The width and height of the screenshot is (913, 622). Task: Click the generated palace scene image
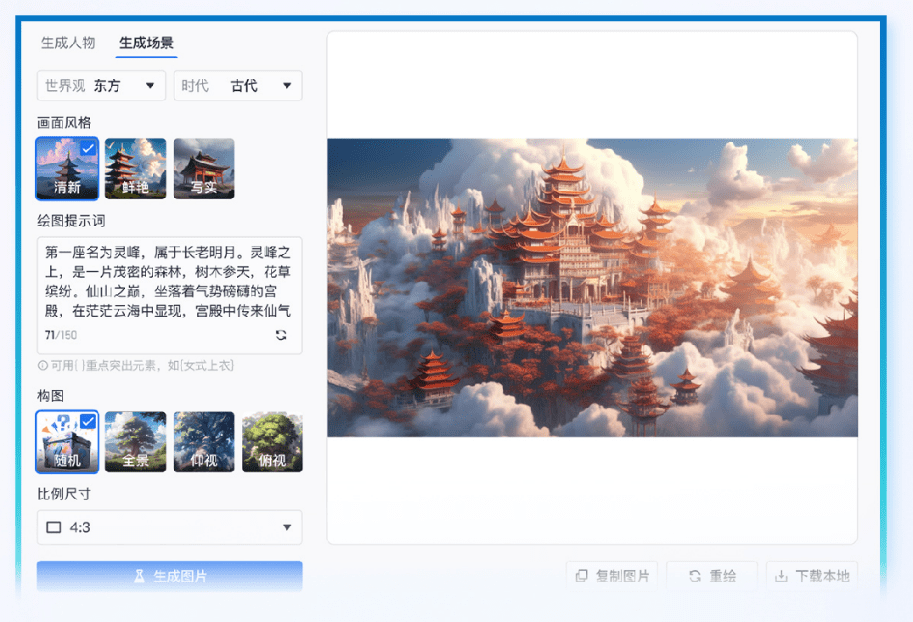(592, 288)
